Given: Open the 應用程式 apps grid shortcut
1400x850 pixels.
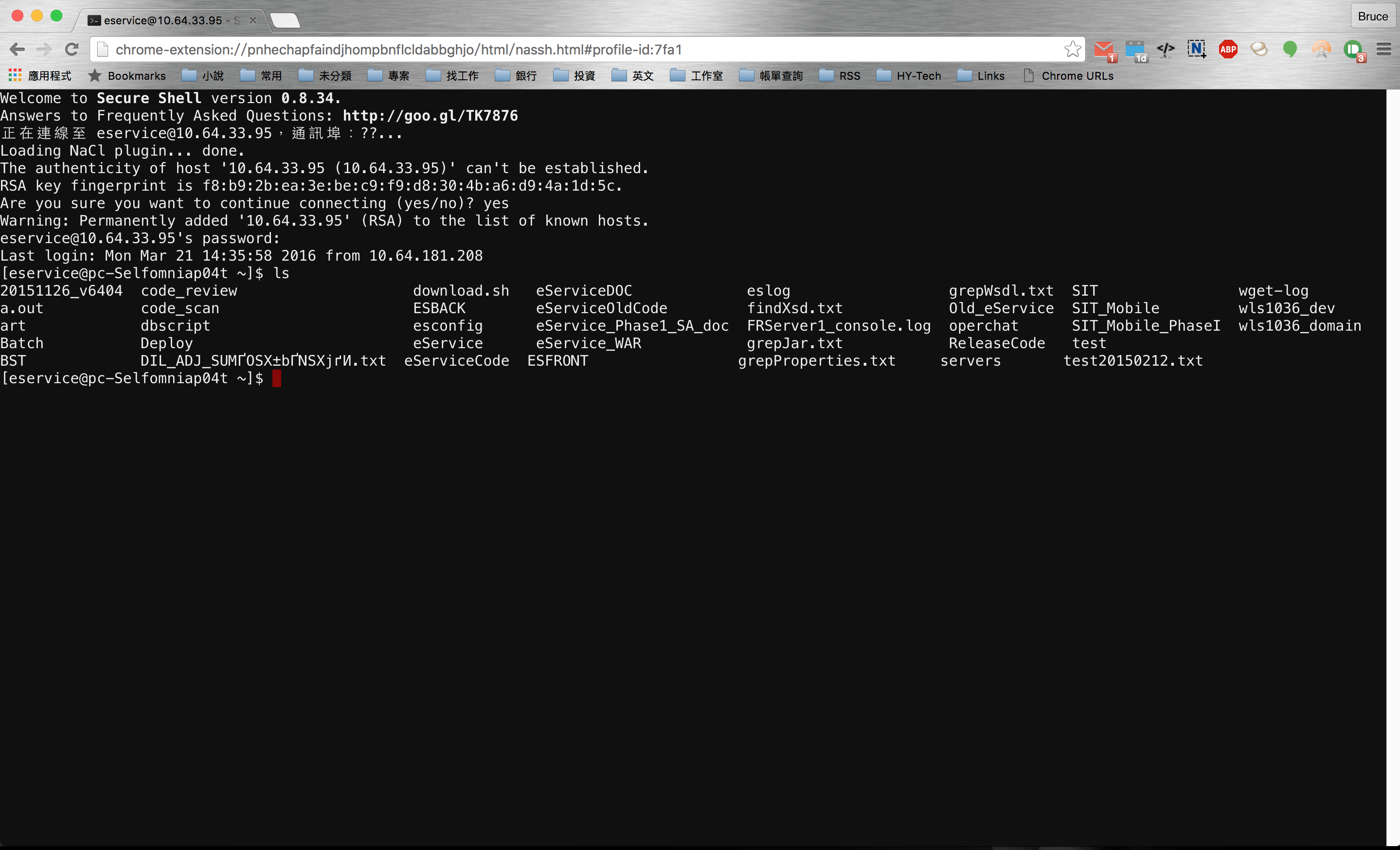Looking at the screenshot, I should coord(40,75).
